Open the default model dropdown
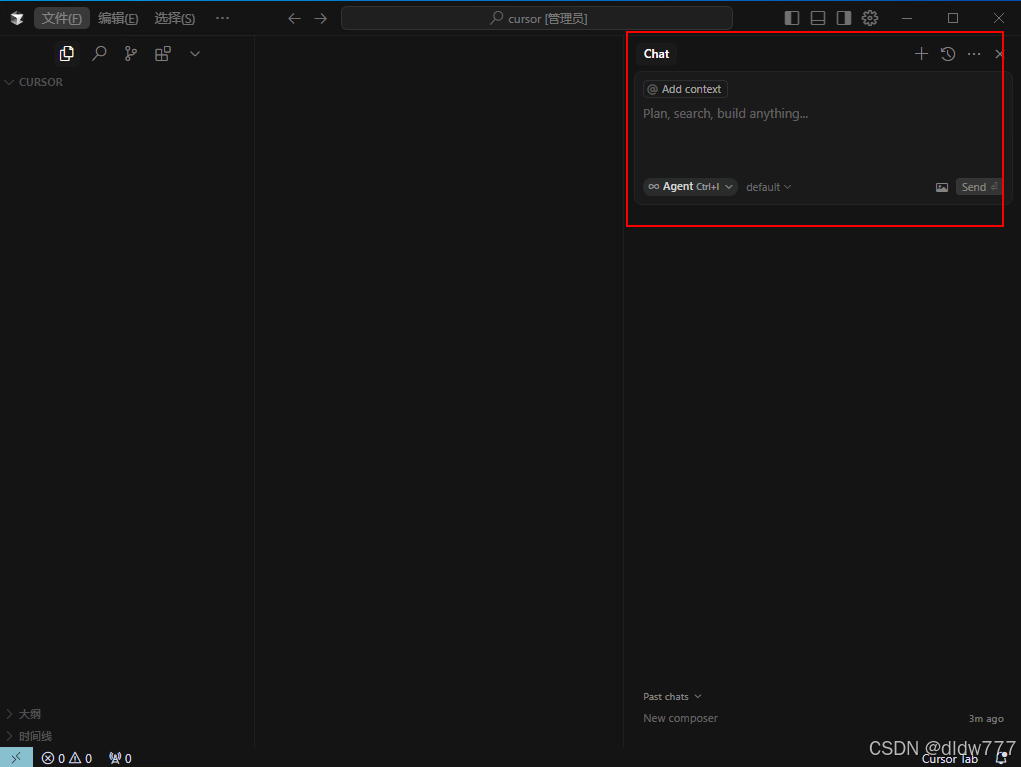Image resolution: width=1021 pixels, height=767 pixels. [x=768, y=187]
